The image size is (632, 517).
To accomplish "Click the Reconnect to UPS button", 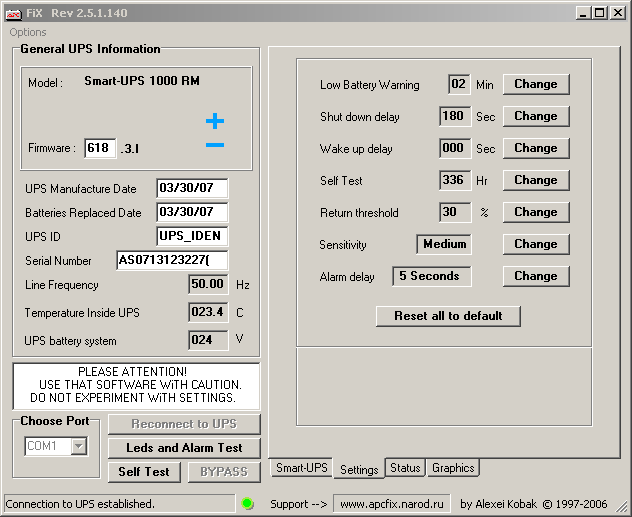I will click(x=184, y=424).
